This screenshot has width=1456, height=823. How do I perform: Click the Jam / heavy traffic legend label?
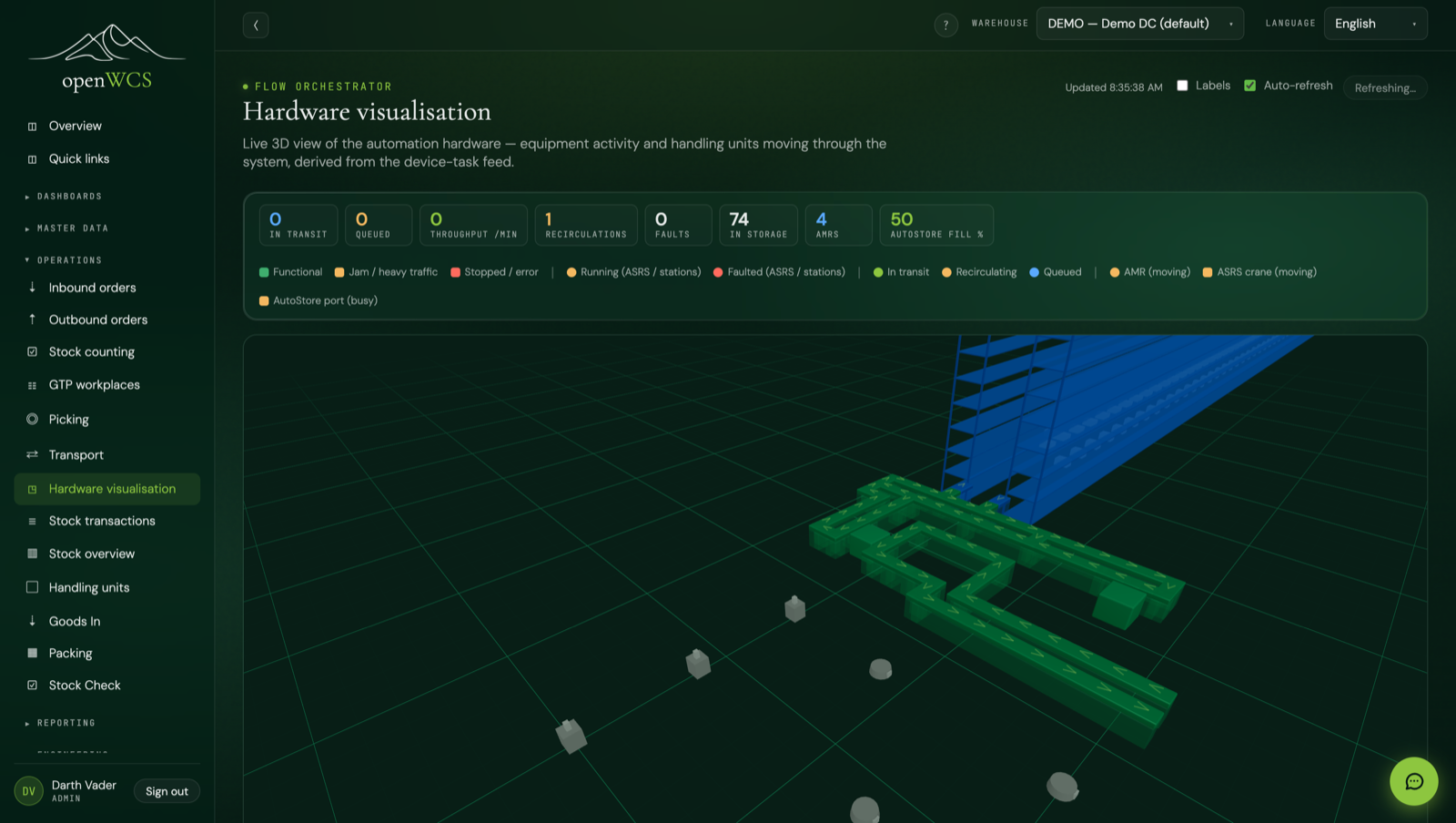tap(393, 272)
